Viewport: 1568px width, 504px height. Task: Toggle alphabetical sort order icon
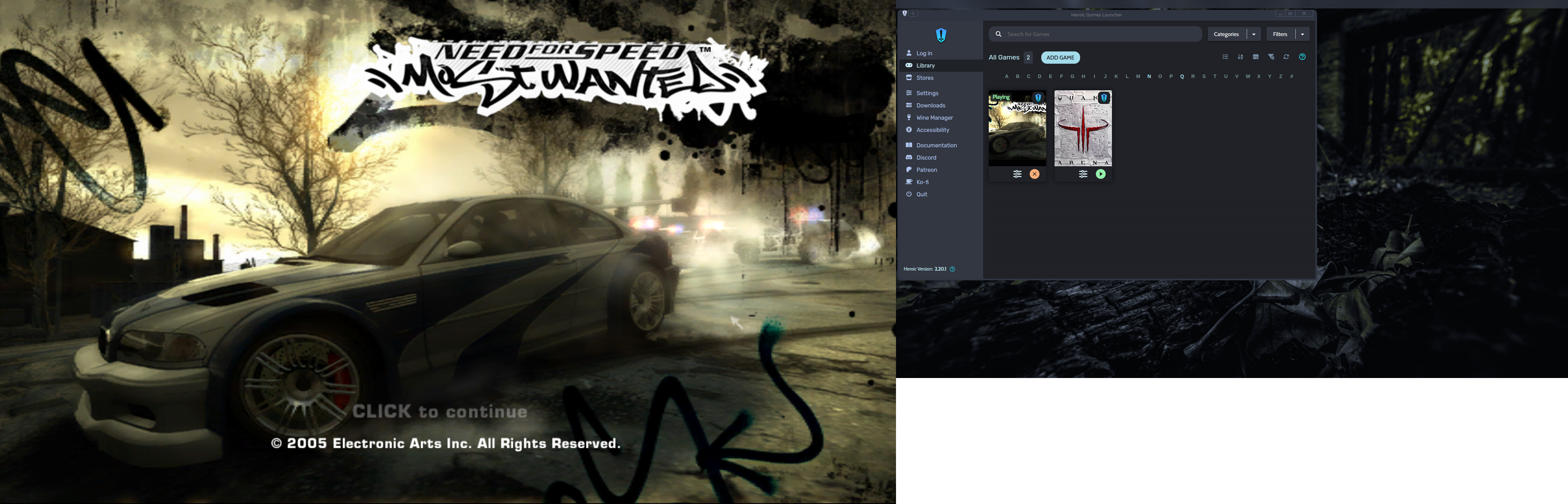[1240, 57]
